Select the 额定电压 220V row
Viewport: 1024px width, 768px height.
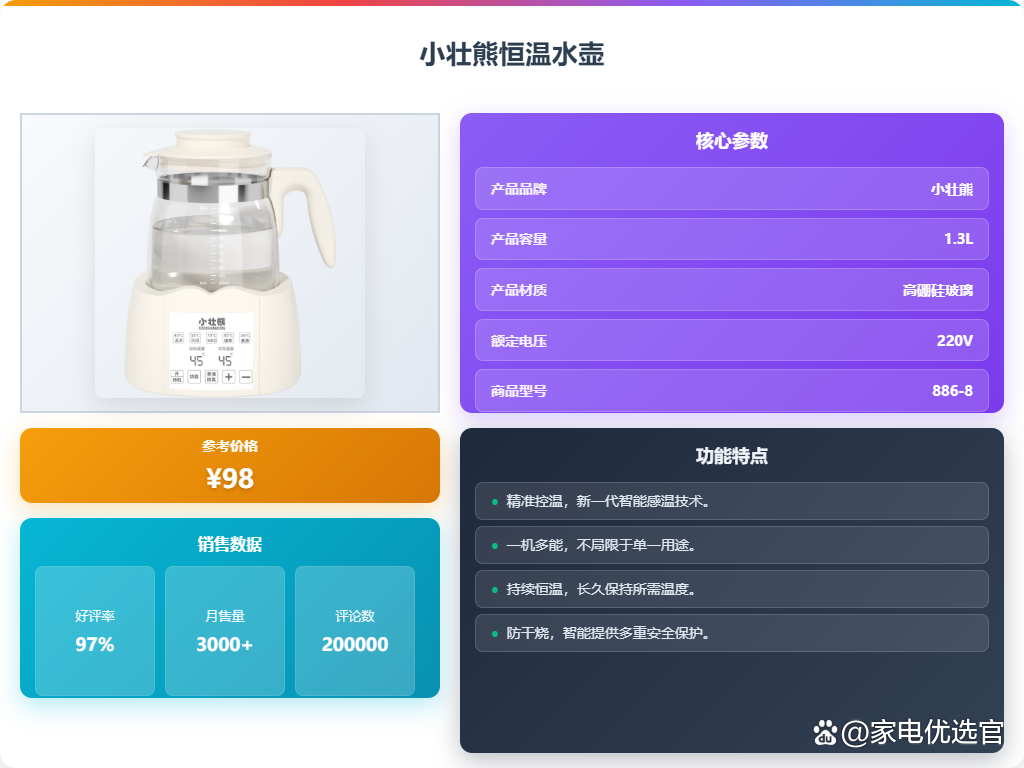coord(731,340)
